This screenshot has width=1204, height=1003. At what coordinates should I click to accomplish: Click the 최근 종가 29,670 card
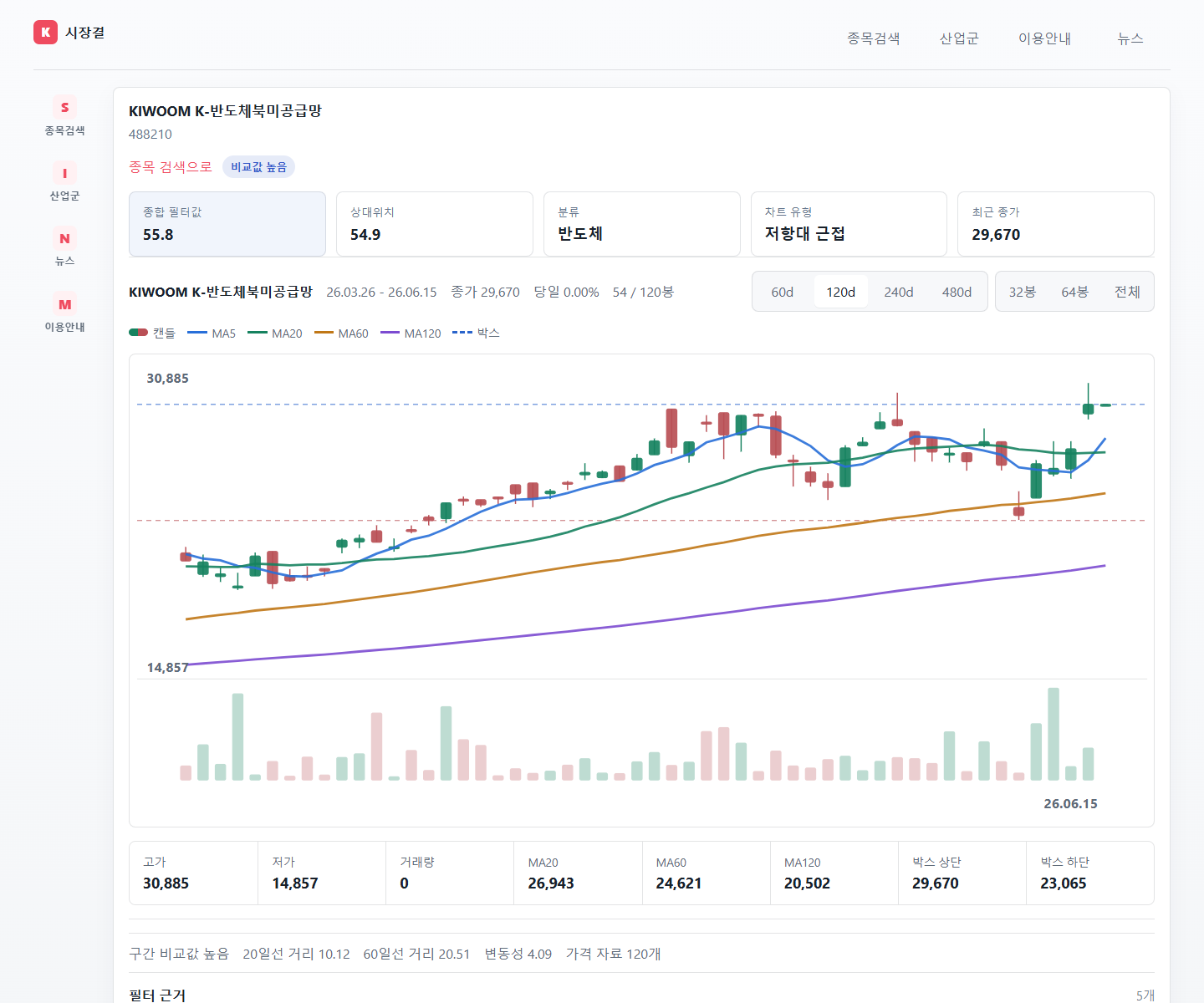click(1056, 224)
